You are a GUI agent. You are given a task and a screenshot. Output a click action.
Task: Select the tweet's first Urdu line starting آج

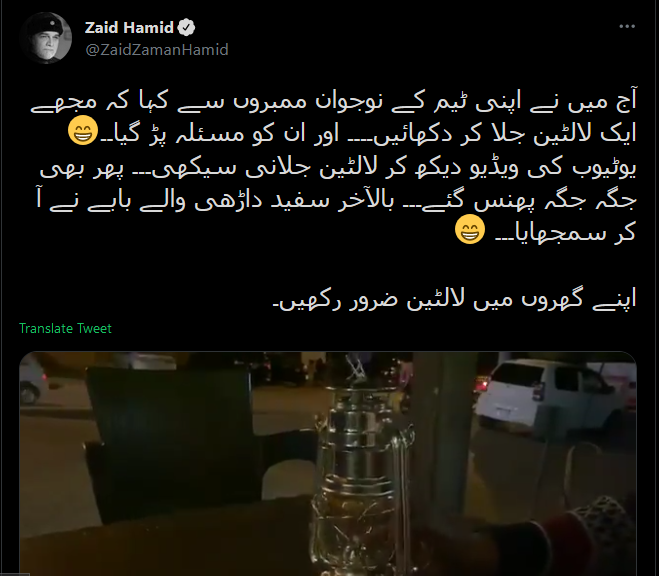[x=333, y=103]
